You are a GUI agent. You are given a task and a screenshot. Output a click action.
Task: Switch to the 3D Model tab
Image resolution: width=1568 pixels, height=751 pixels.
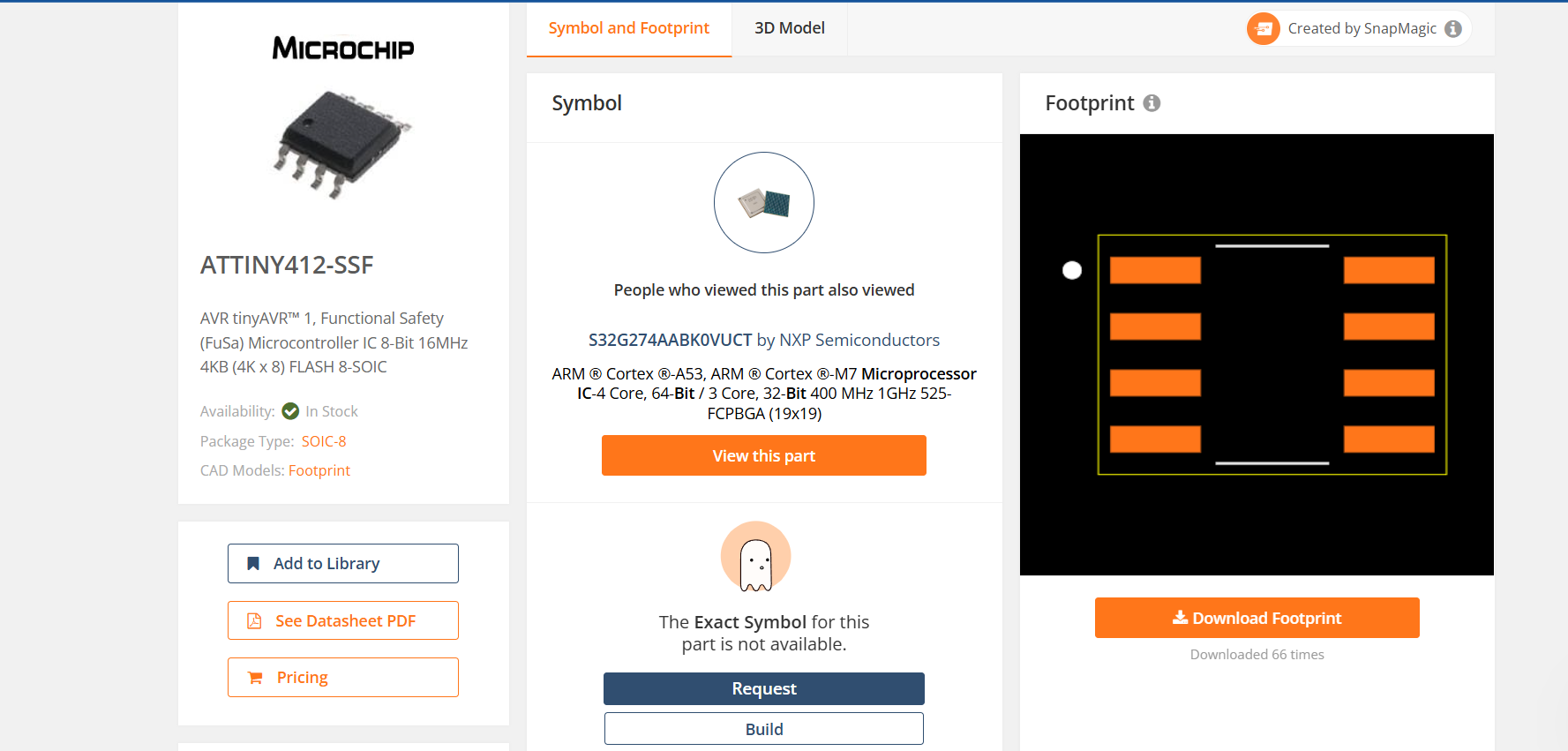click(790, 28)
